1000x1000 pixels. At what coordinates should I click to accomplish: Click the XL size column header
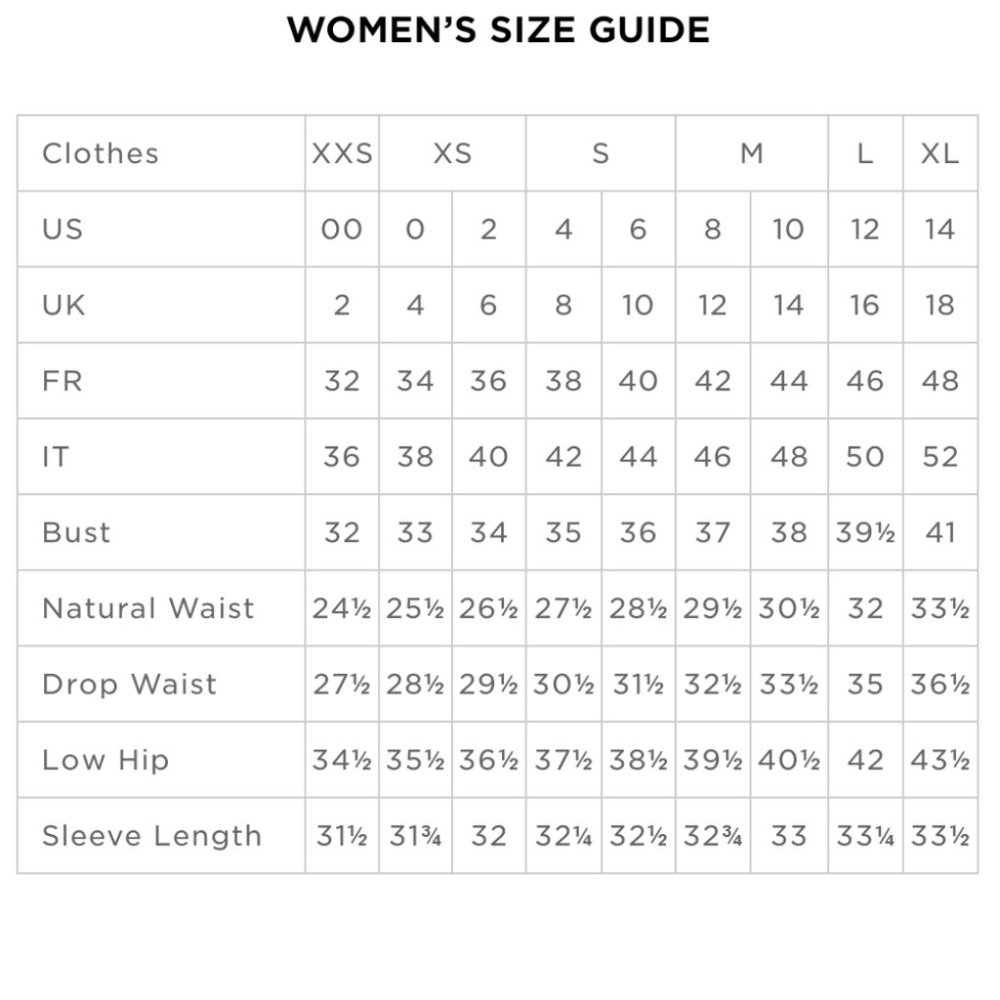[x=940, y=154]
